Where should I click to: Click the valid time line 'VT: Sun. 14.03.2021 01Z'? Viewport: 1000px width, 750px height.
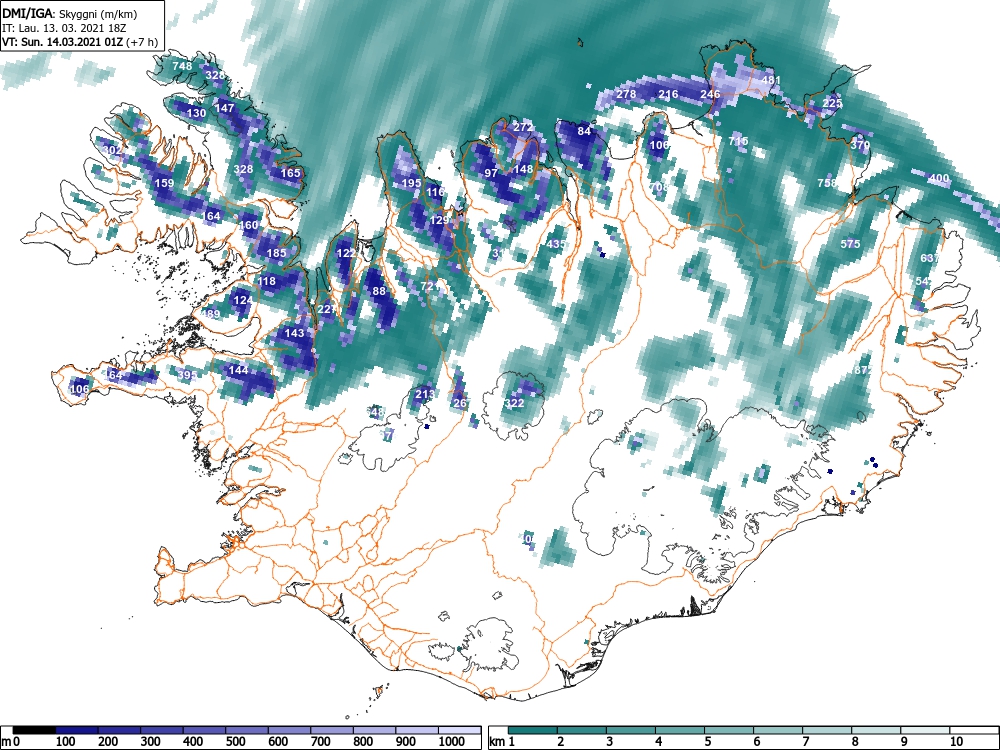coord(63,42)
